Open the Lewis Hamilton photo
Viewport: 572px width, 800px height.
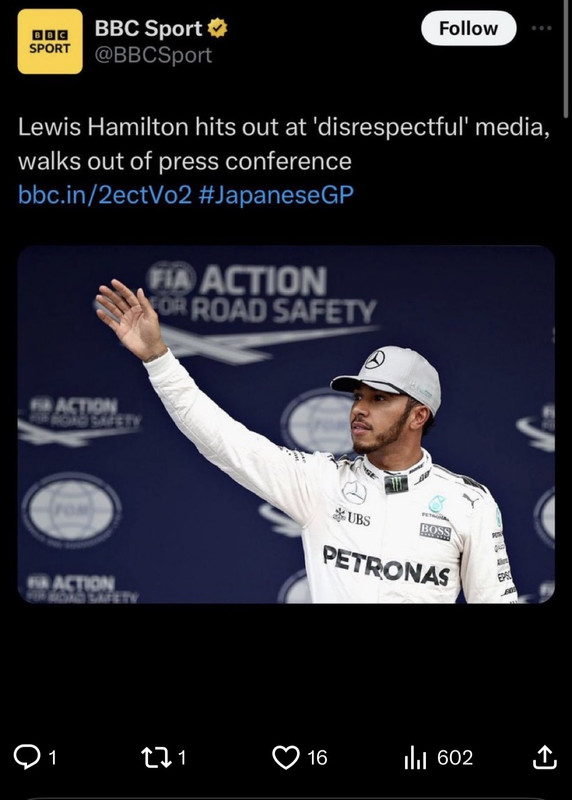click(286, 424)
